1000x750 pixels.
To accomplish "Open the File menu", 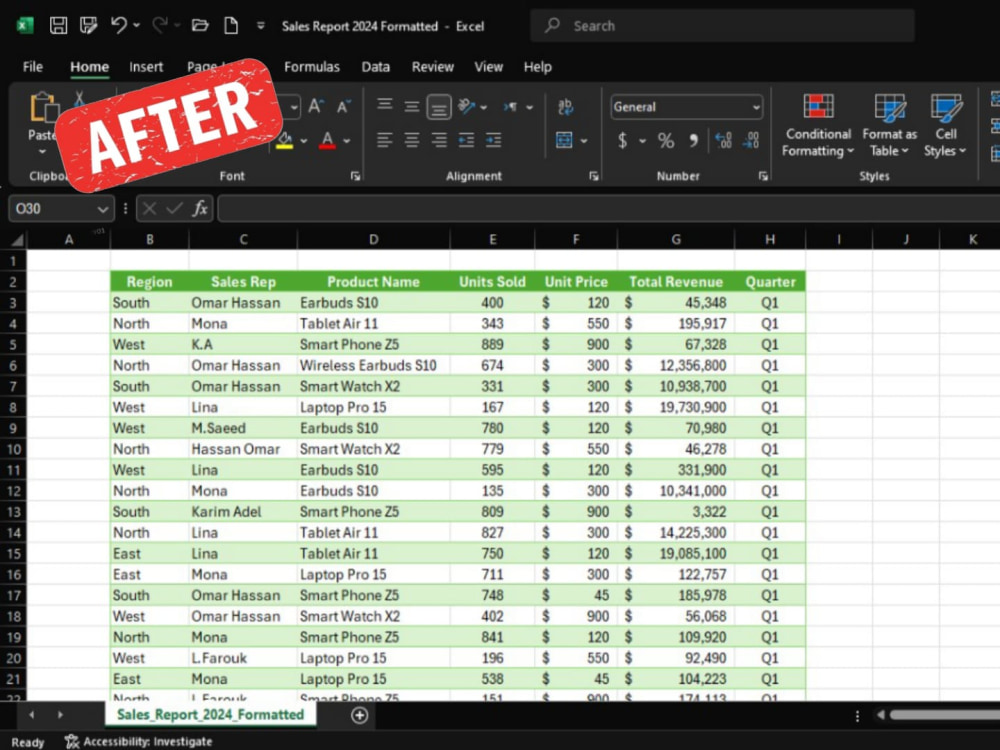I will (33, 67).
